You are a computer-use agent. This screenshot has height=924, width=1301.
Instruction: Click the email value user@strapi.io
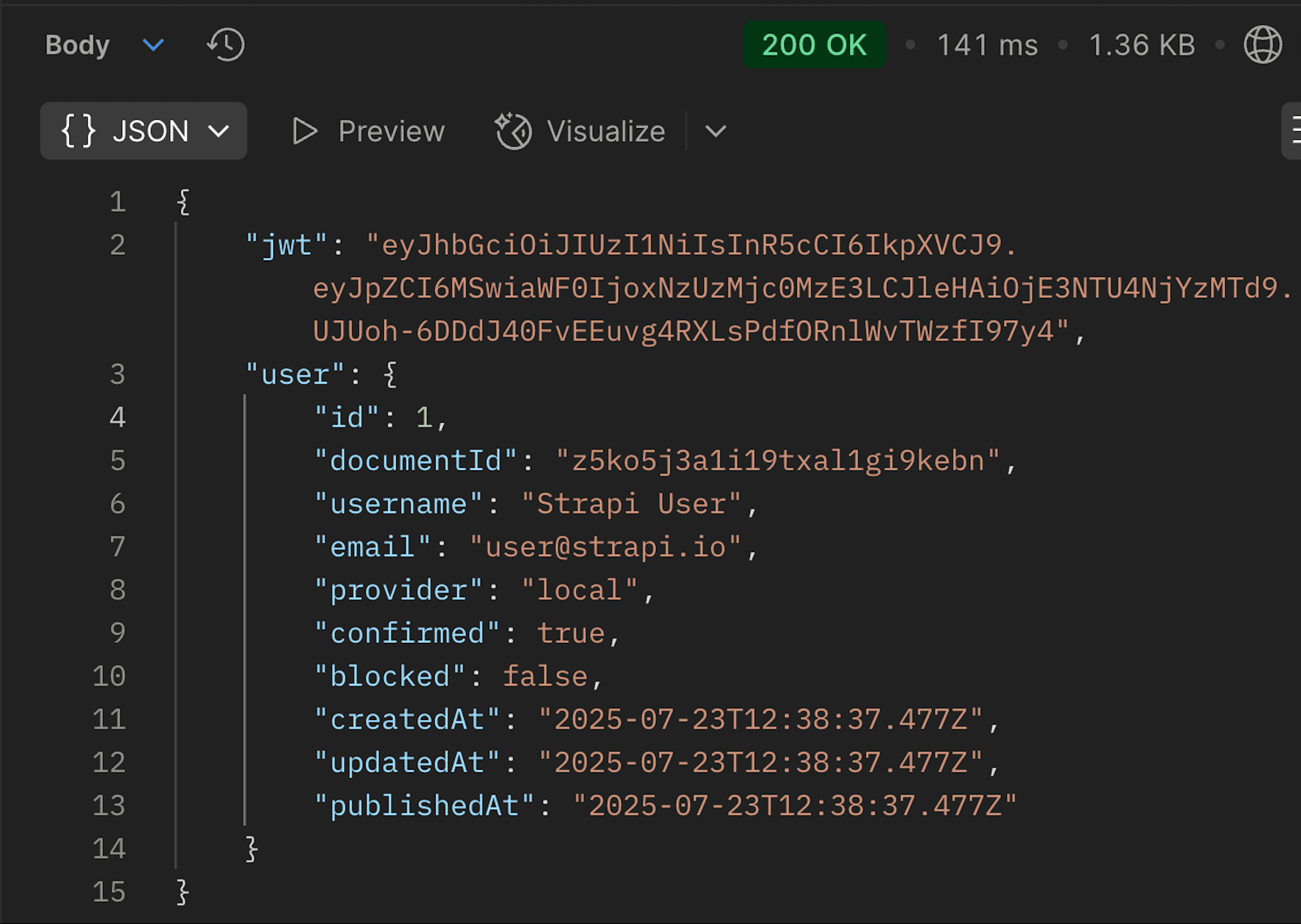click(x=605, y=547)
